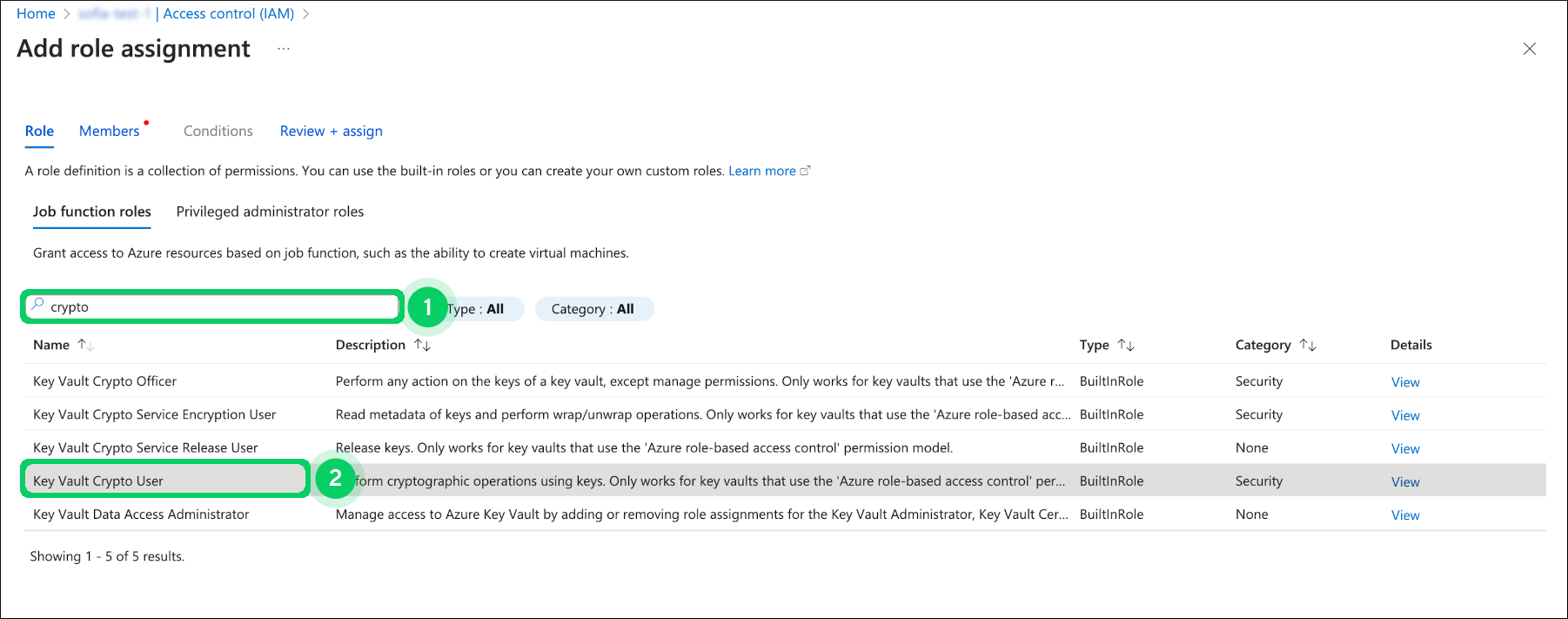View details for Crypto Service Release User

click(x=1405, y=448)
